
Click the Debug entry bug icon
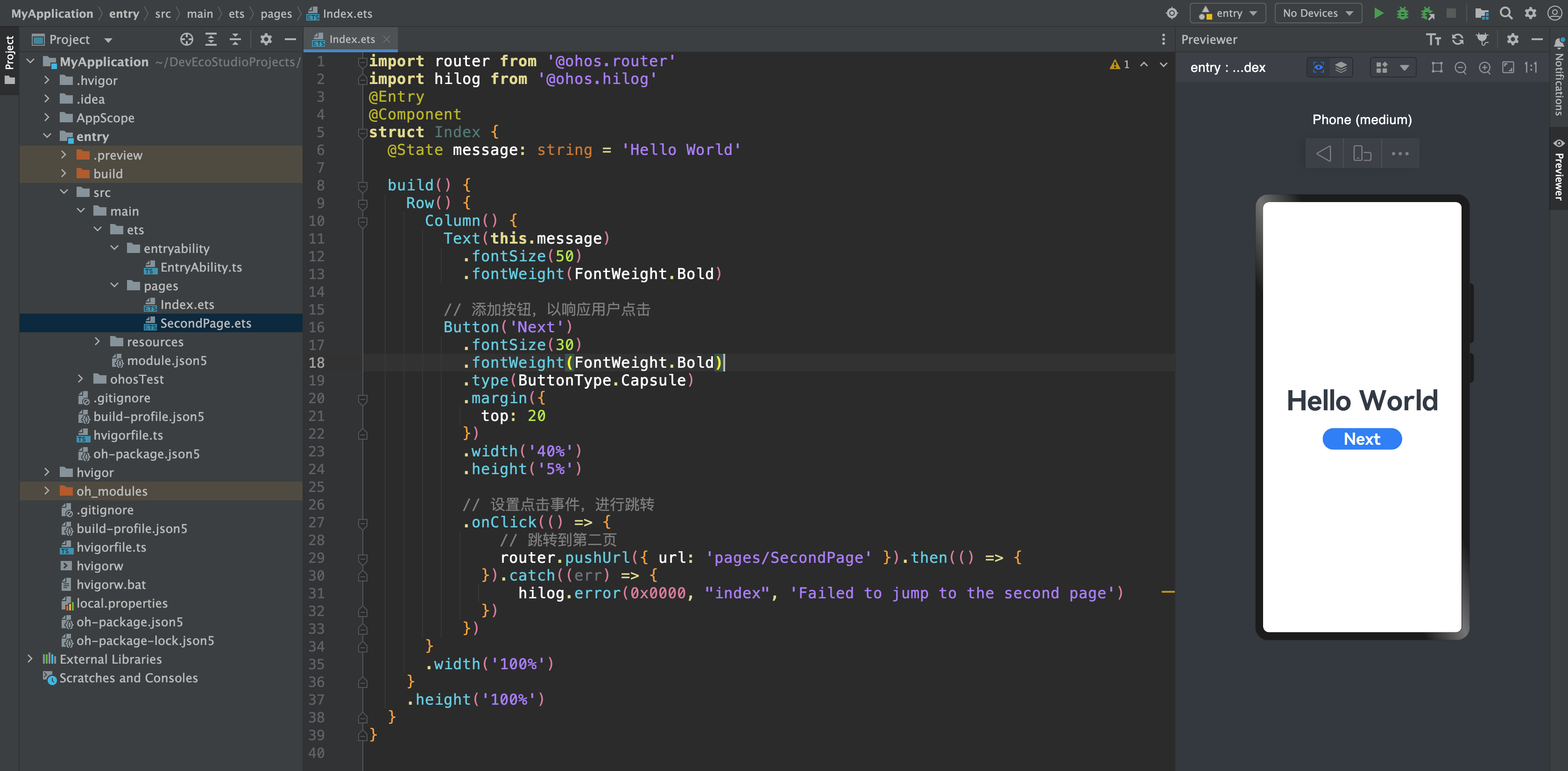click(x=1402, y=14)
